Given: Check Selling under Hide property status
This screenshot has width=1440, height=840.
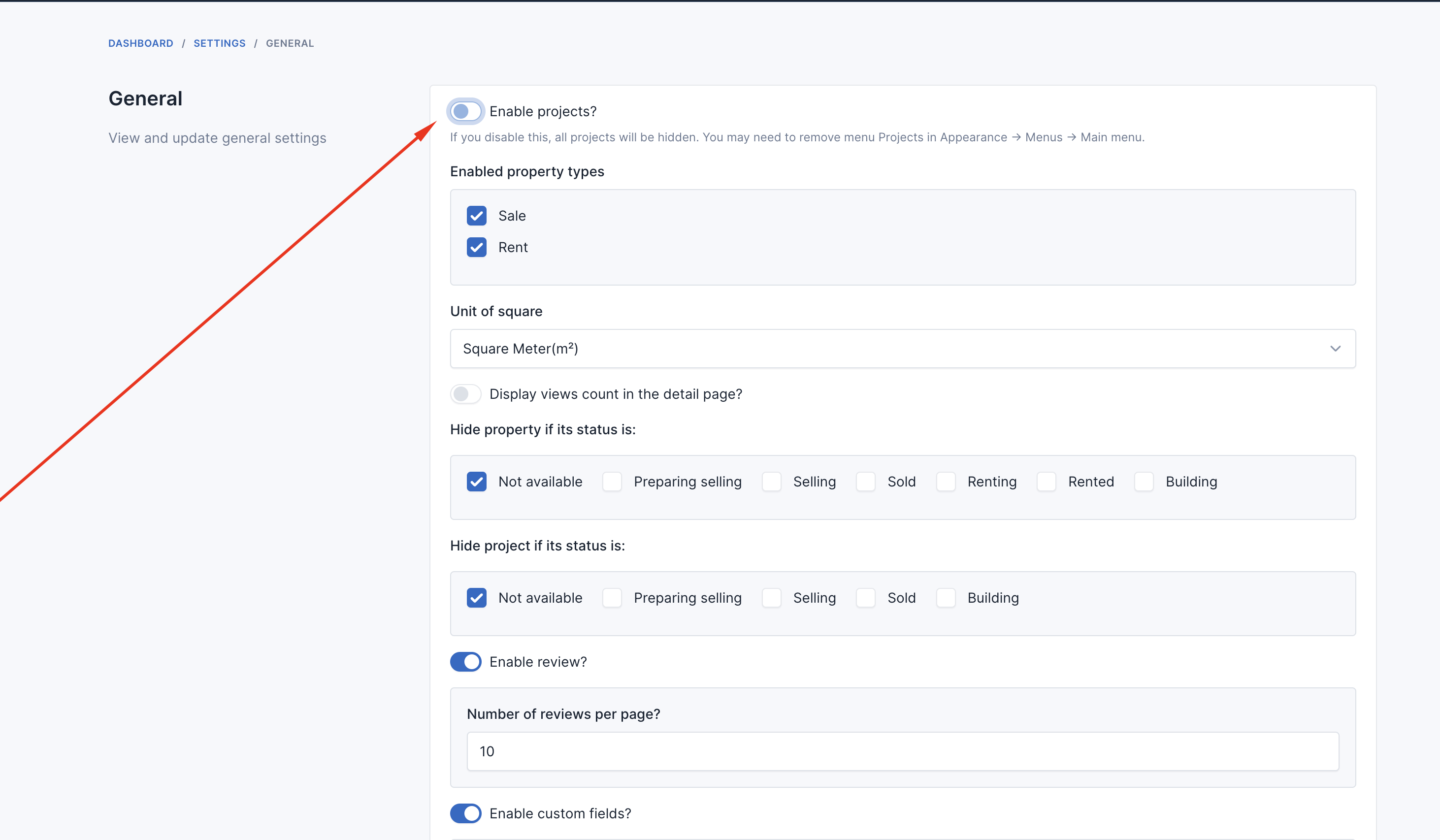Looking at the screenshot, I should (771, 482).
